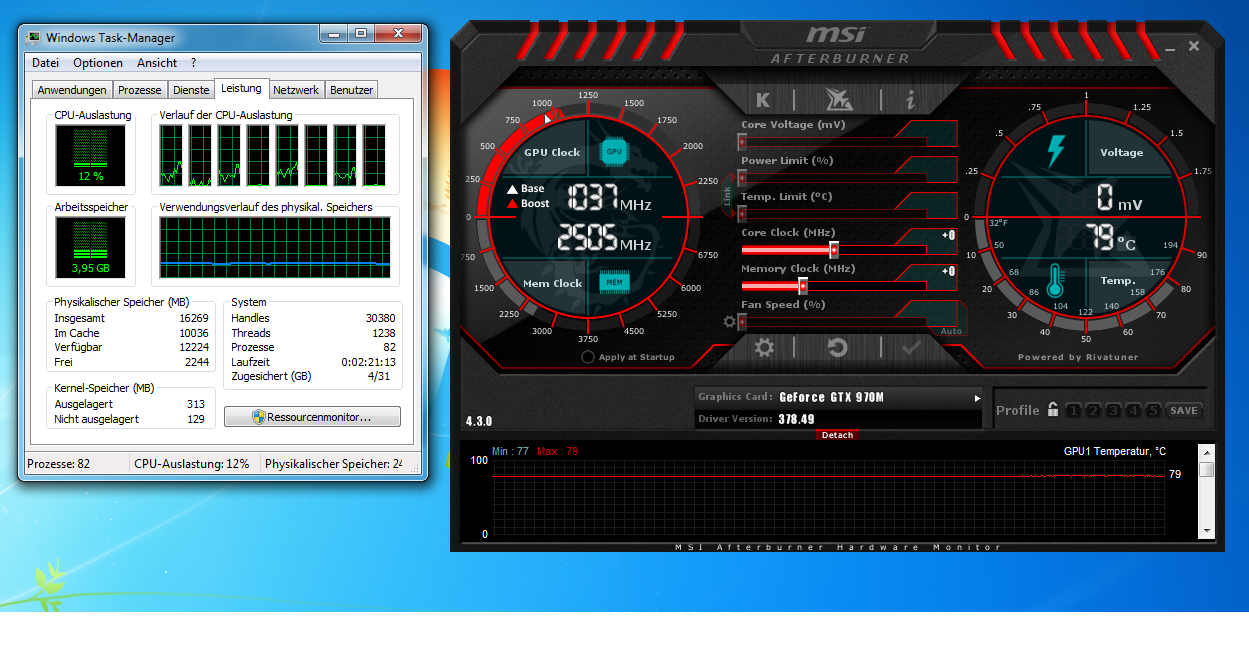Open the Datei menu

tap(46, 63)
